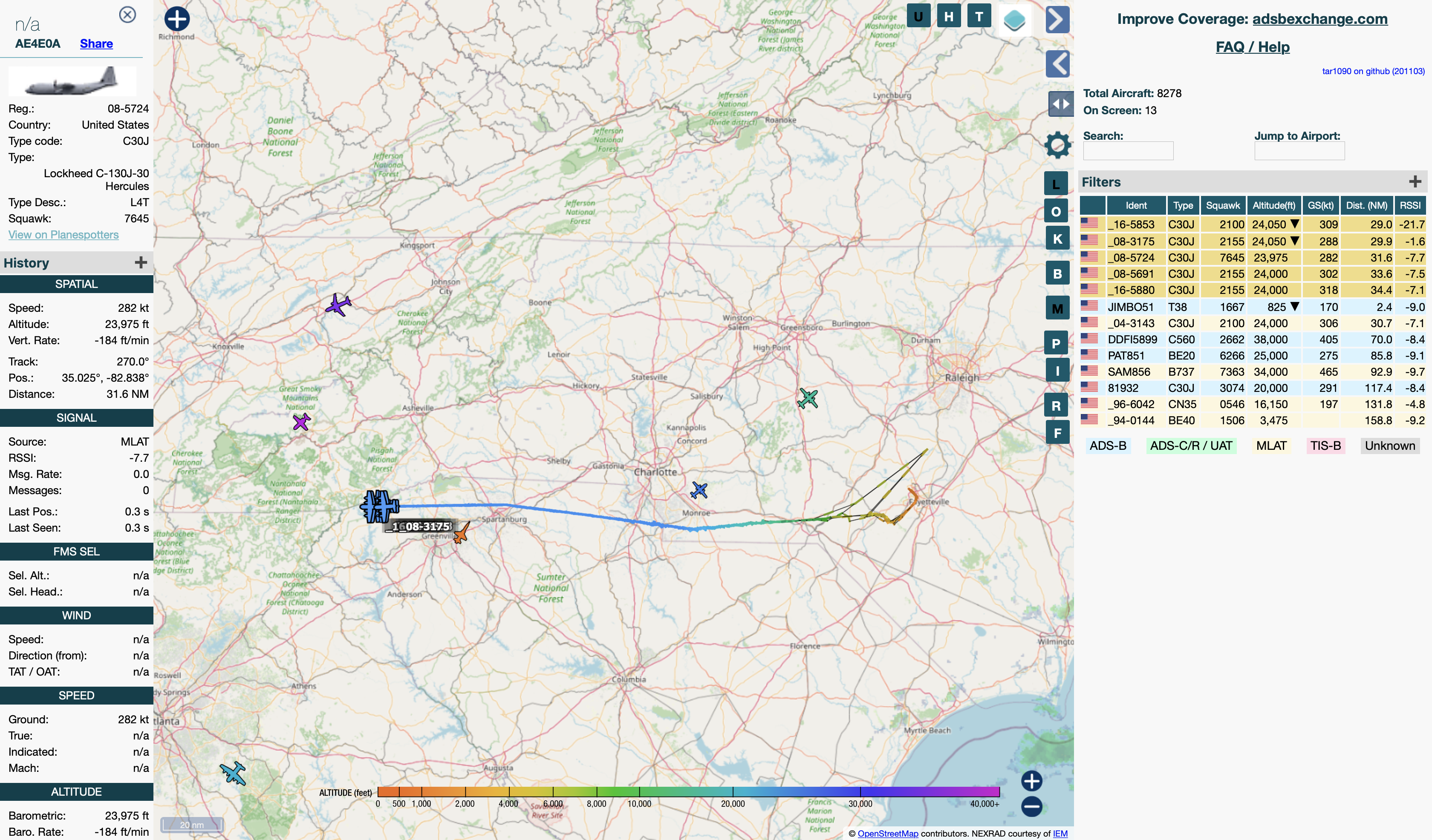
Task: Select blue aircraft icon near Monroe
Action: click(x=699, y=490)
